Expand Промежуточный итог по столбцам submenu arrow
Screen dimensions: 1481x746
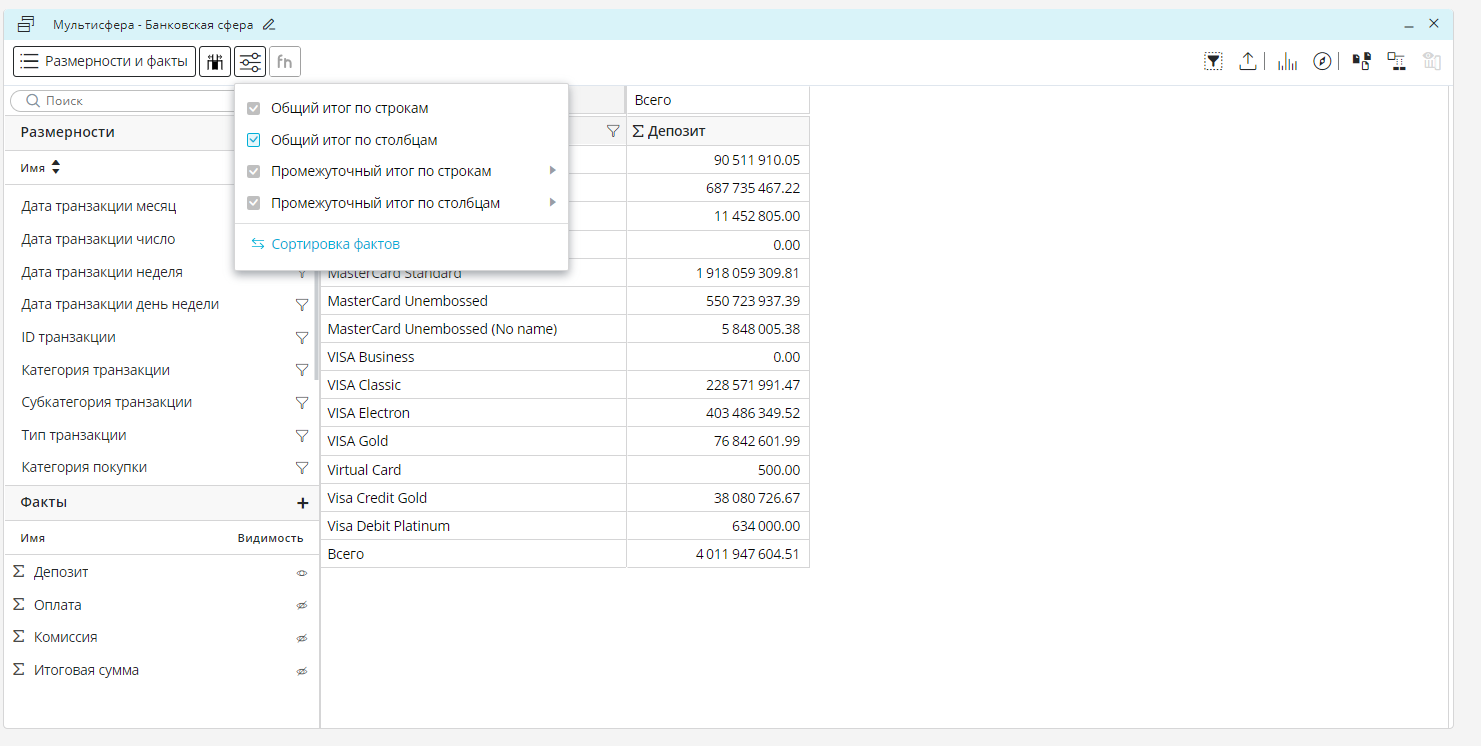552,203
